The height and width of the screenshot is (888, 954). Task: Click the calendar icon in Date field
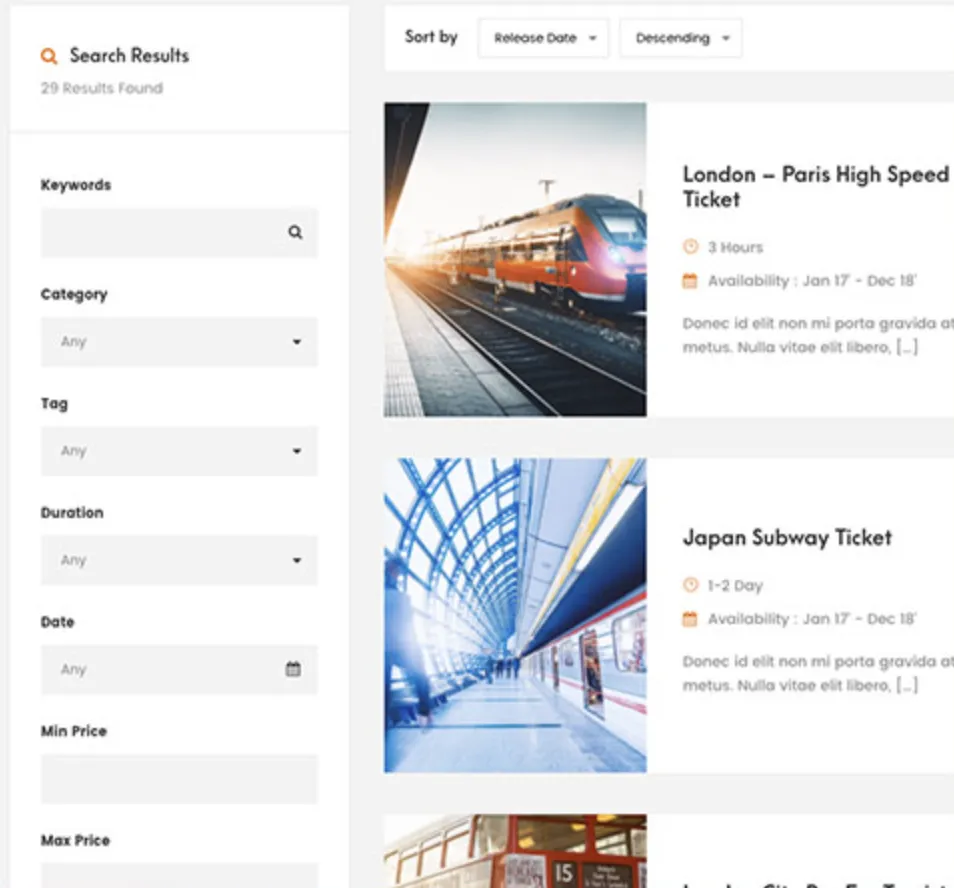293,669
